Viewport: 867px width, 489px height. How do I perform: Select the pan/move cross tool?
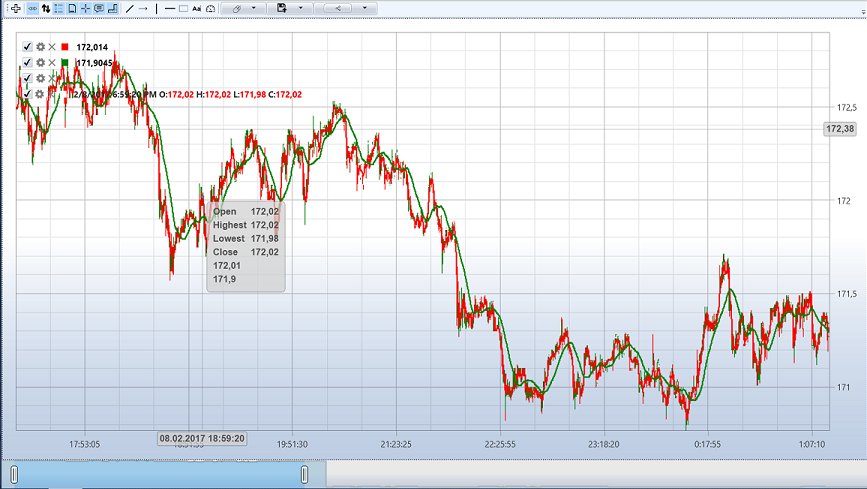coord(16,8)
